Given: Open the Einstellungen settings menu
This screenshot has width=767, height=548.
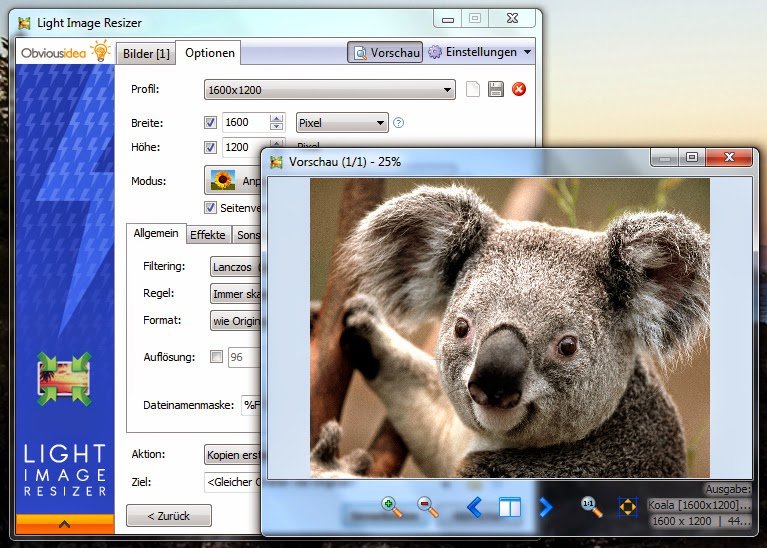Looking at the screenshot, I should point(479,52).
